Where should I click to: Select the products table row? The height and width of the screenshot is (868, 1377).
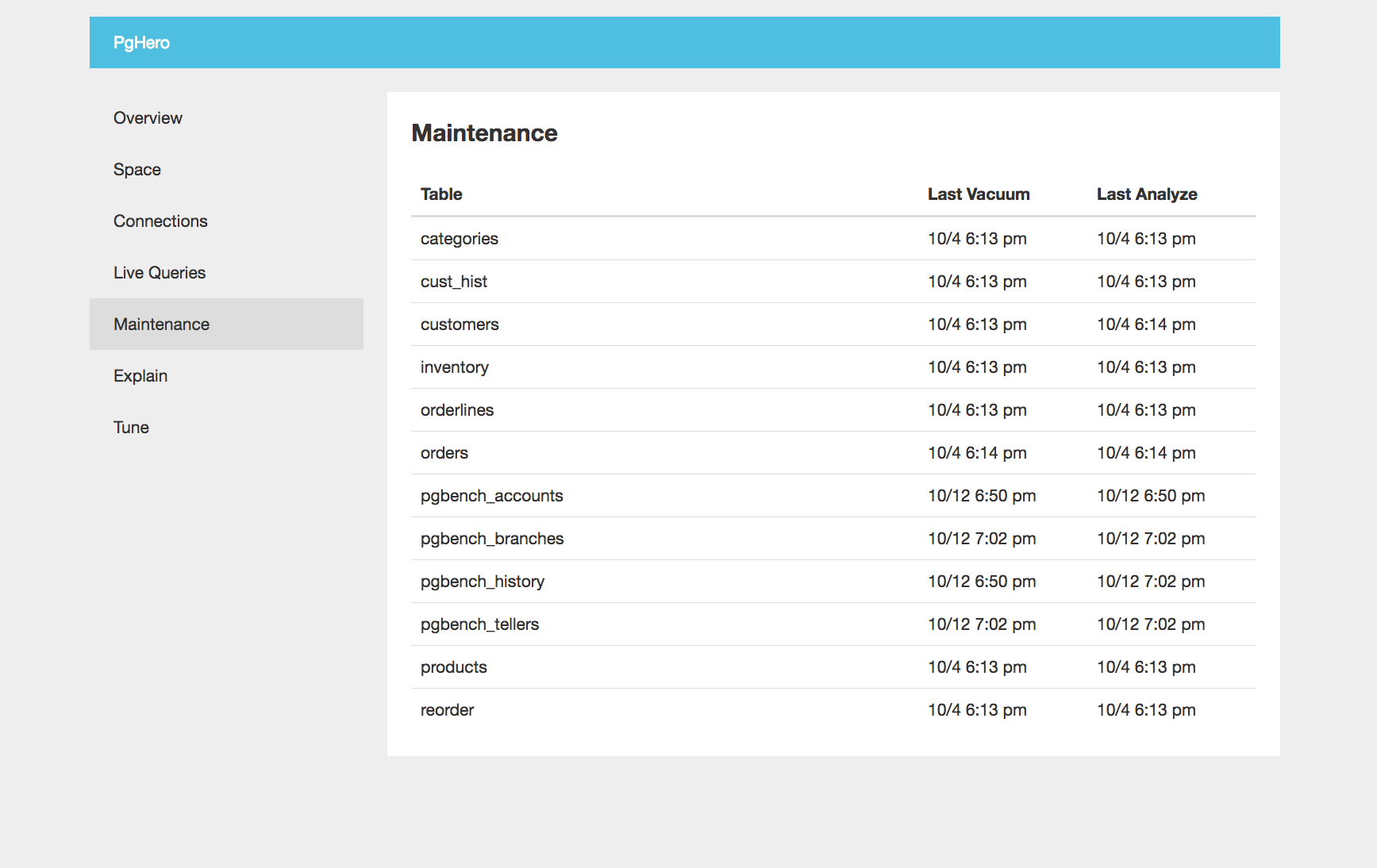pos(453,666)
